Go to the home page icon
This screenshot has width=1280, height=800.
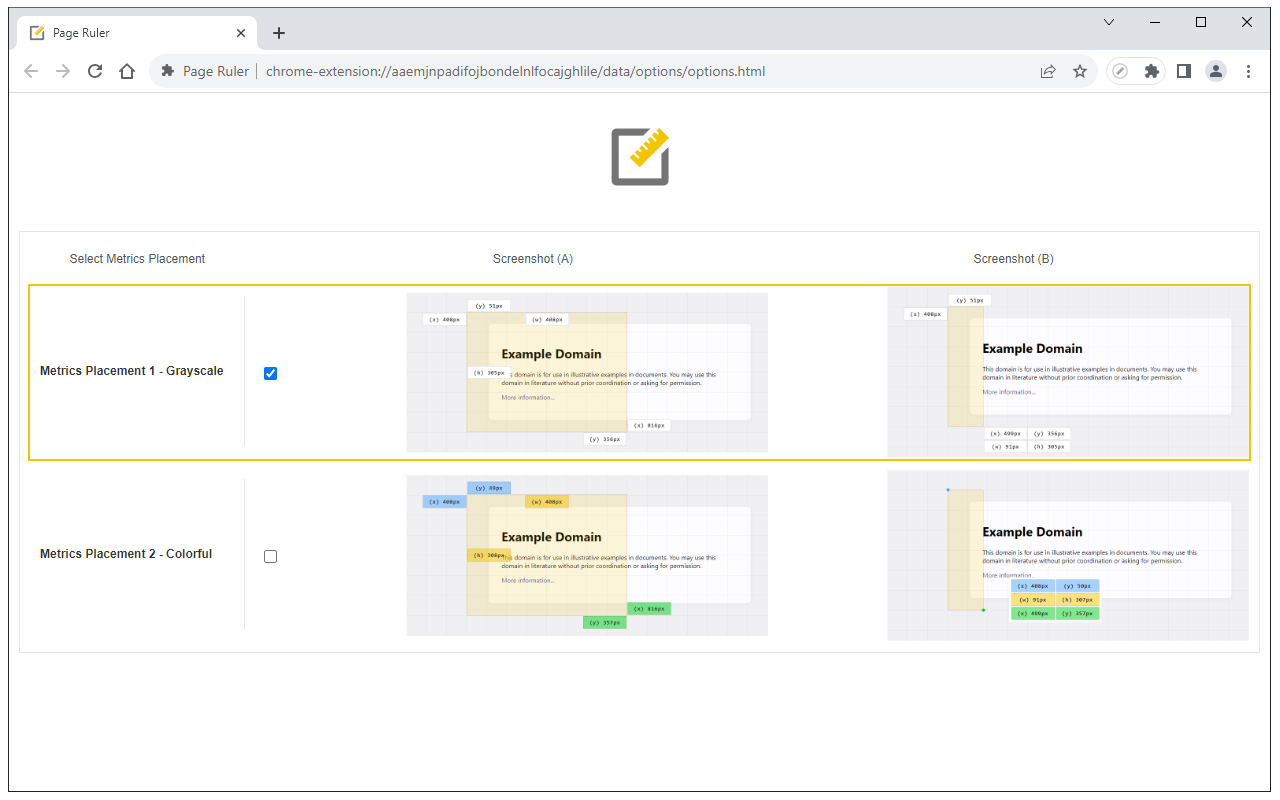tap(127, 71)
